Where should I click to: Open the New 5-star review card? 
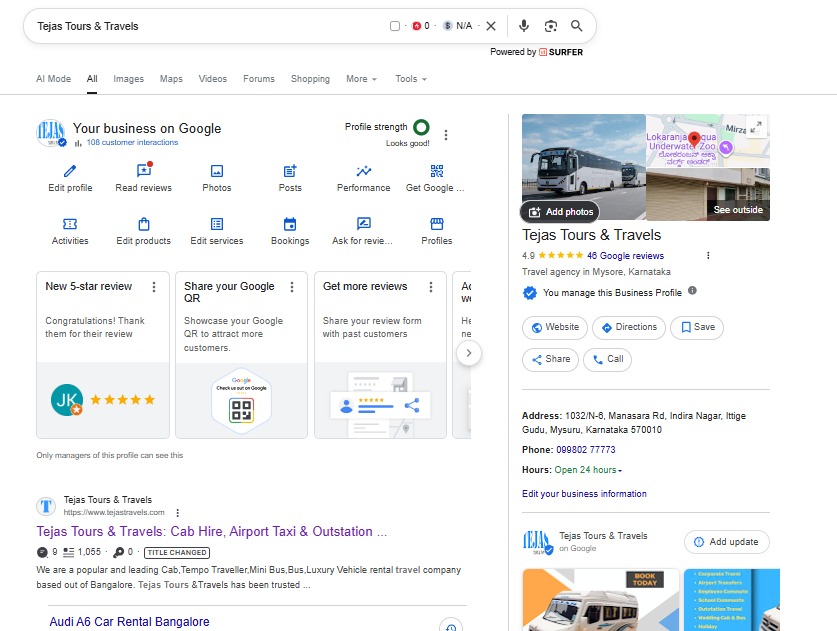[x=103, y=355]
